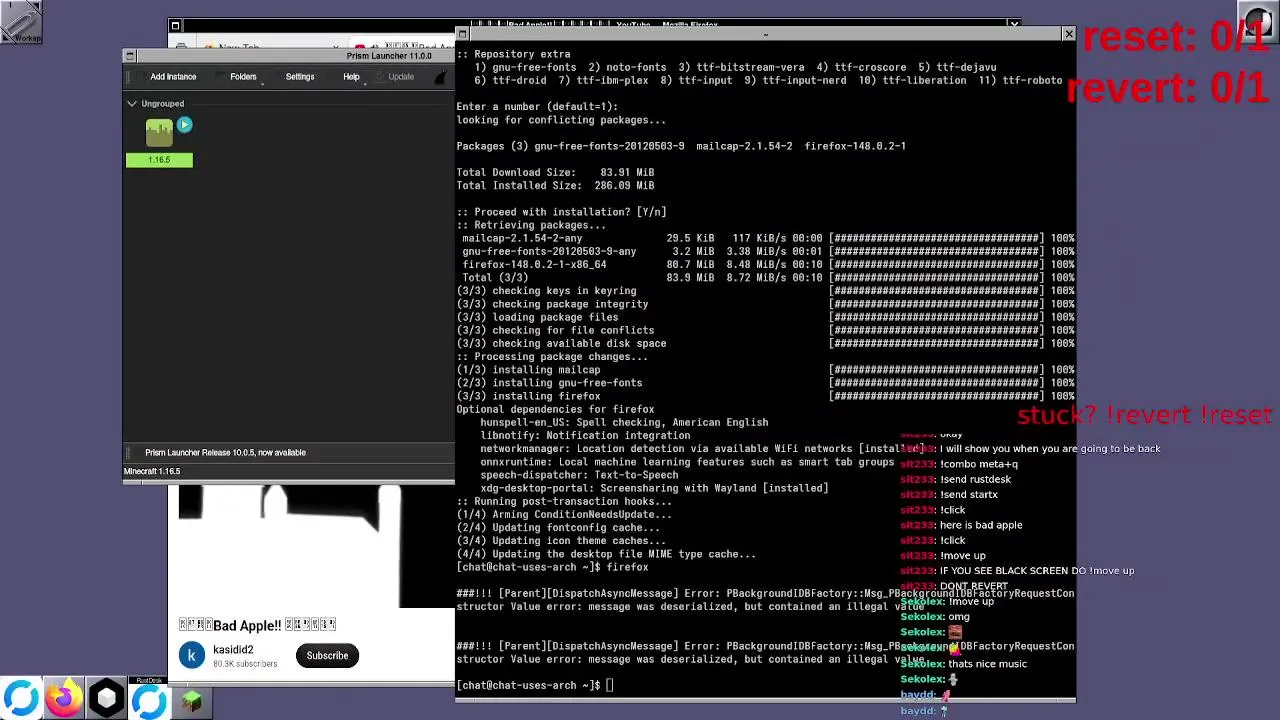1280x720 pixels.
Task: Open the terminal window menu button
Action: point(462,35)
